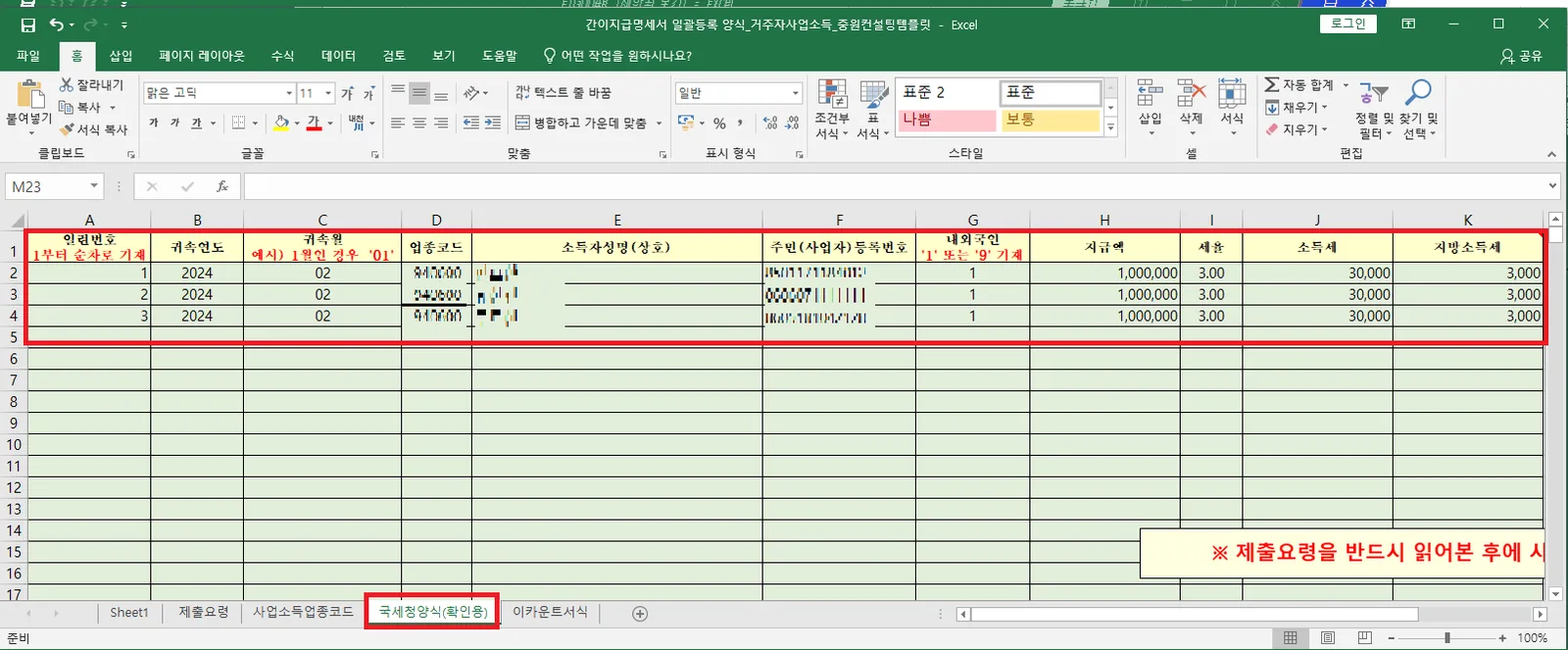1568x650 pixels.
Task: Switch to the 수식 ribbon tab
Action: [282, 56]
